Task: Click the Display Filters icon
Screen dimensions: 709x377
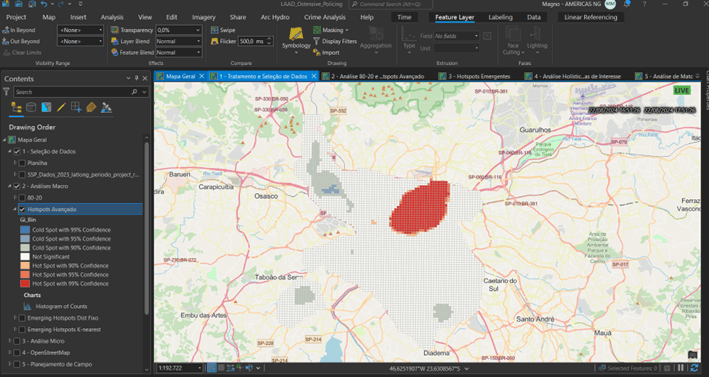Action: tap(317, 41)
